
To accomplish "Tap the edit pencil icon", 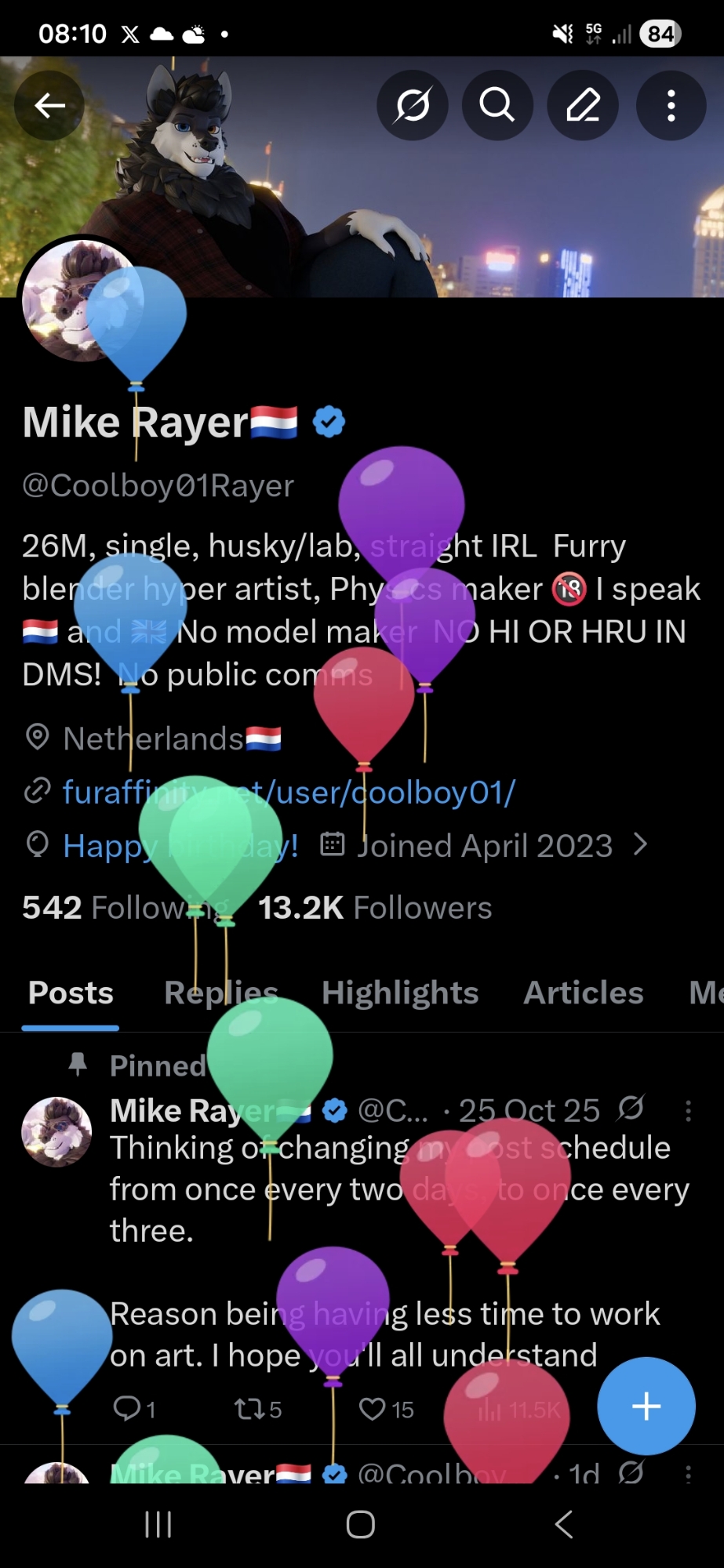I will (583, 105).
